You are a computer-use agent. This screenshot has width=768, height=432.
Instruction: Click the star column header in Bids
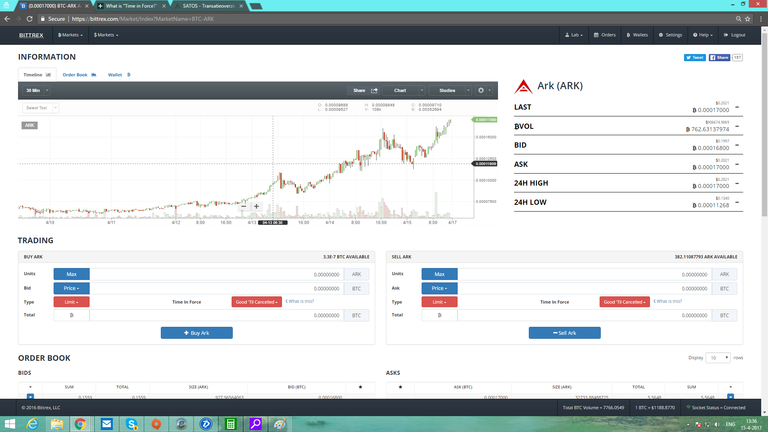(360, 387)
